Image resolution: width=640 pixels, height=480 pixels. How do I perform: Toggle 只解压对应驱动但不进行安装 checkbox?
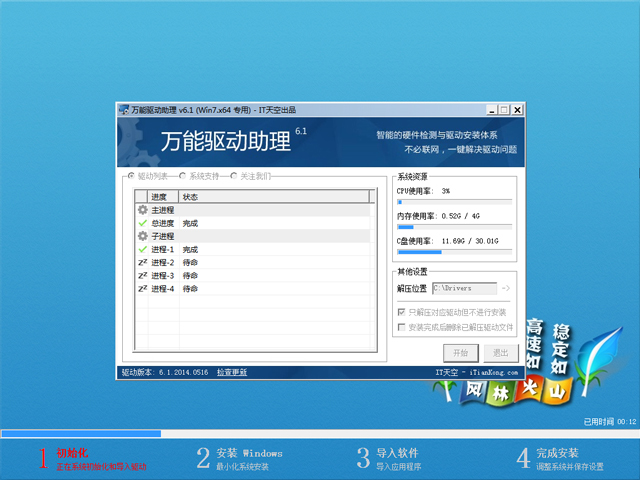(402, 312)
